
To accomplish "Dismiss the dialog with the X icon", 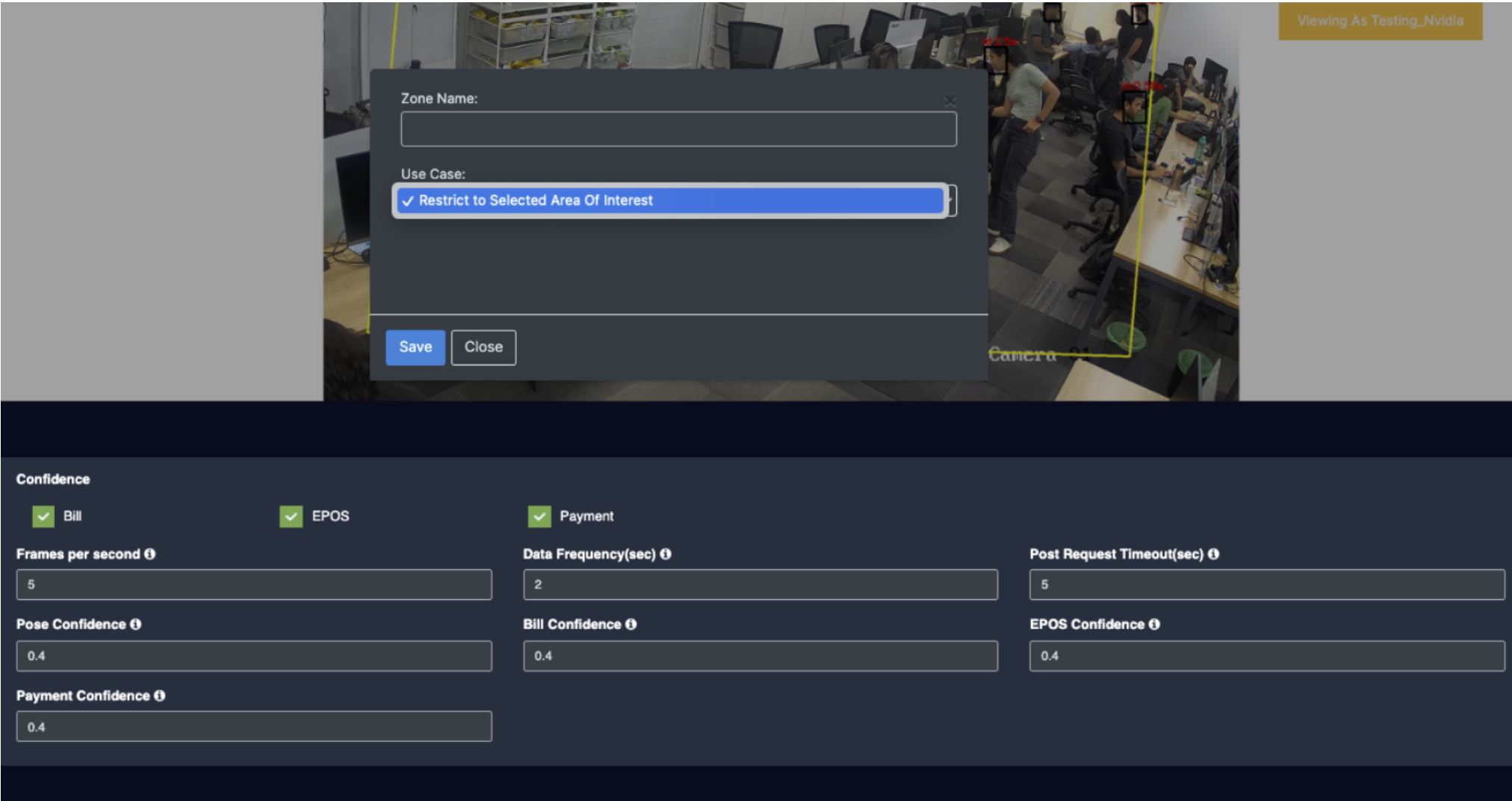I will tap(950, 102).
